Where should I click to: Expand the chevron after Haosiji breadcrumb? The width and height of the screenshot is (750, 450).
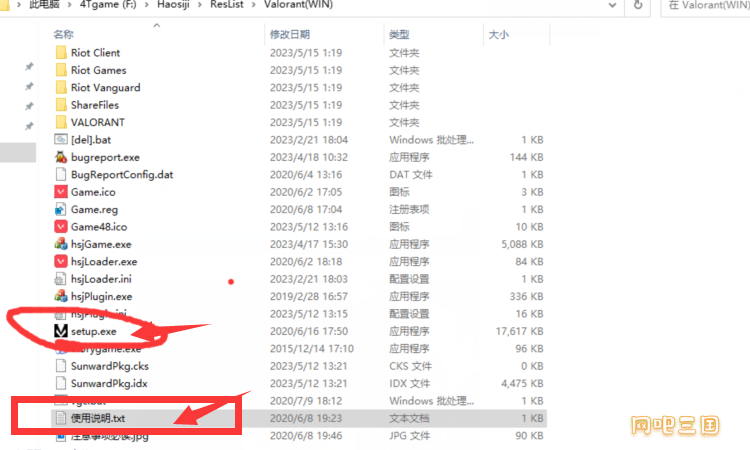pos(200,5)
